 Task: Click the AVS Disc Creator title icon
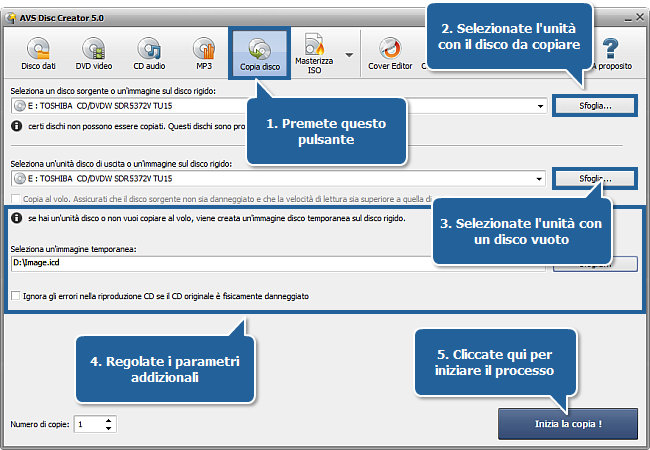click(x=11, y=18)
